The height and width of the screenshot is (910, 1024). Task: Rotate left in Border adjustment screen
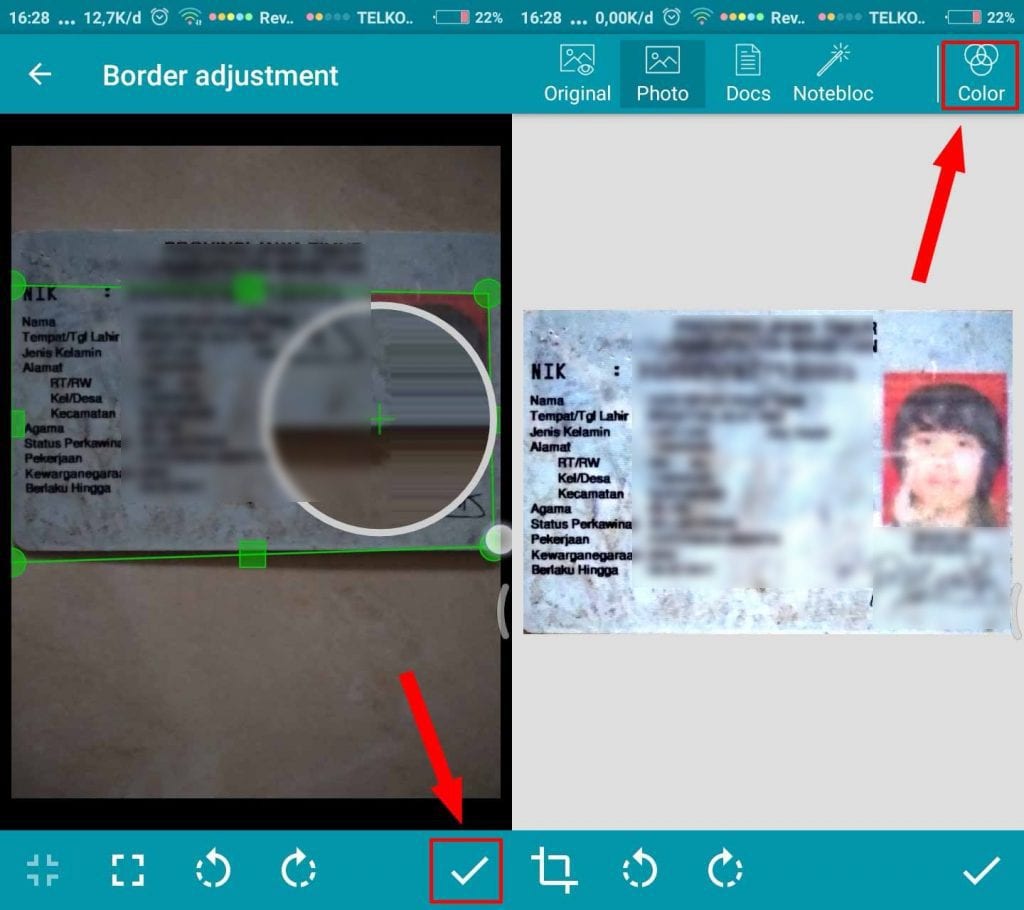click(213, 870)
